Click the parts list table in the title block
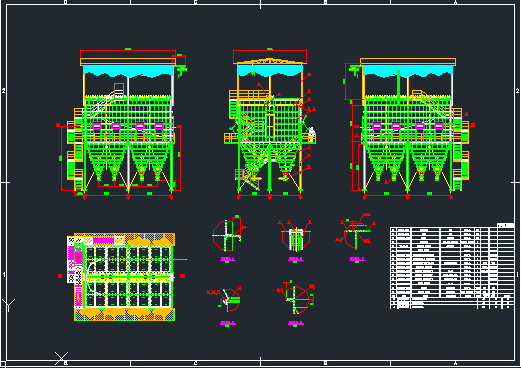Screen dimensions: 521x368 click(452, 267)
